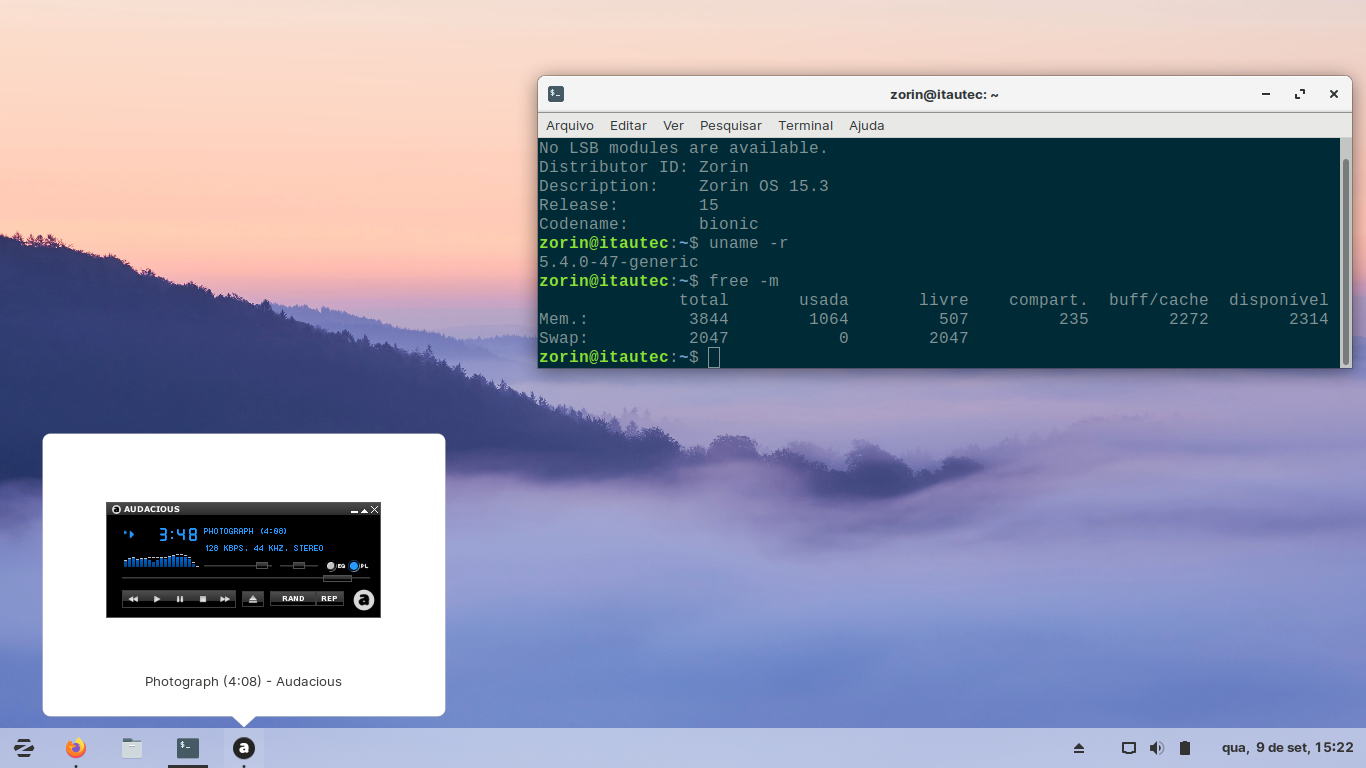Click the 'uname -r' command text
1366x768 pixels.
[x=749, y=244]
